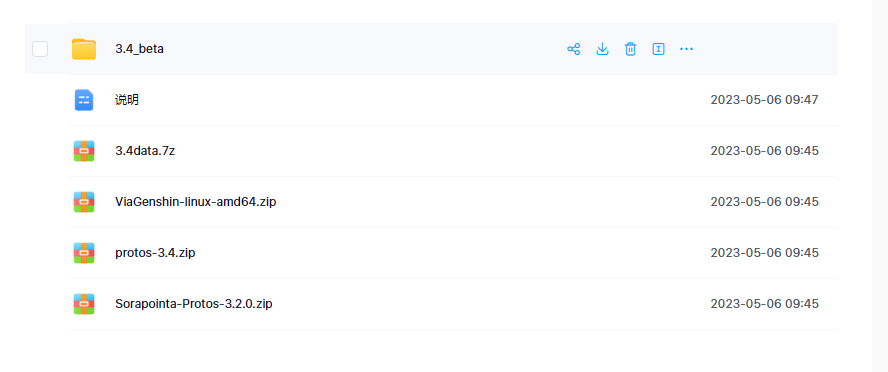Delete the 3.4_beta folder via trash icon
888x372 pixels.
(630, 49)
